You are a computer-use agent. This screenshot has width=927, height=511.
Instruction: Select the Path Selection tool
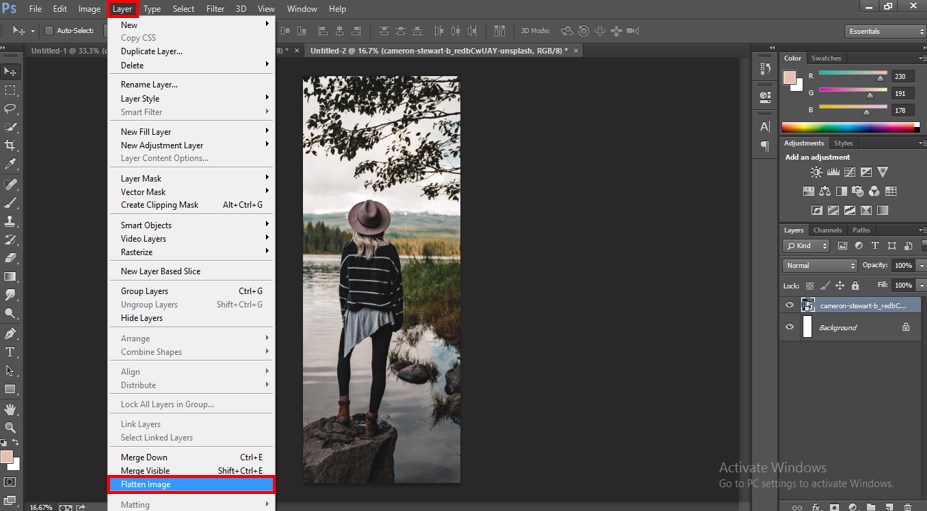[10, 370]
